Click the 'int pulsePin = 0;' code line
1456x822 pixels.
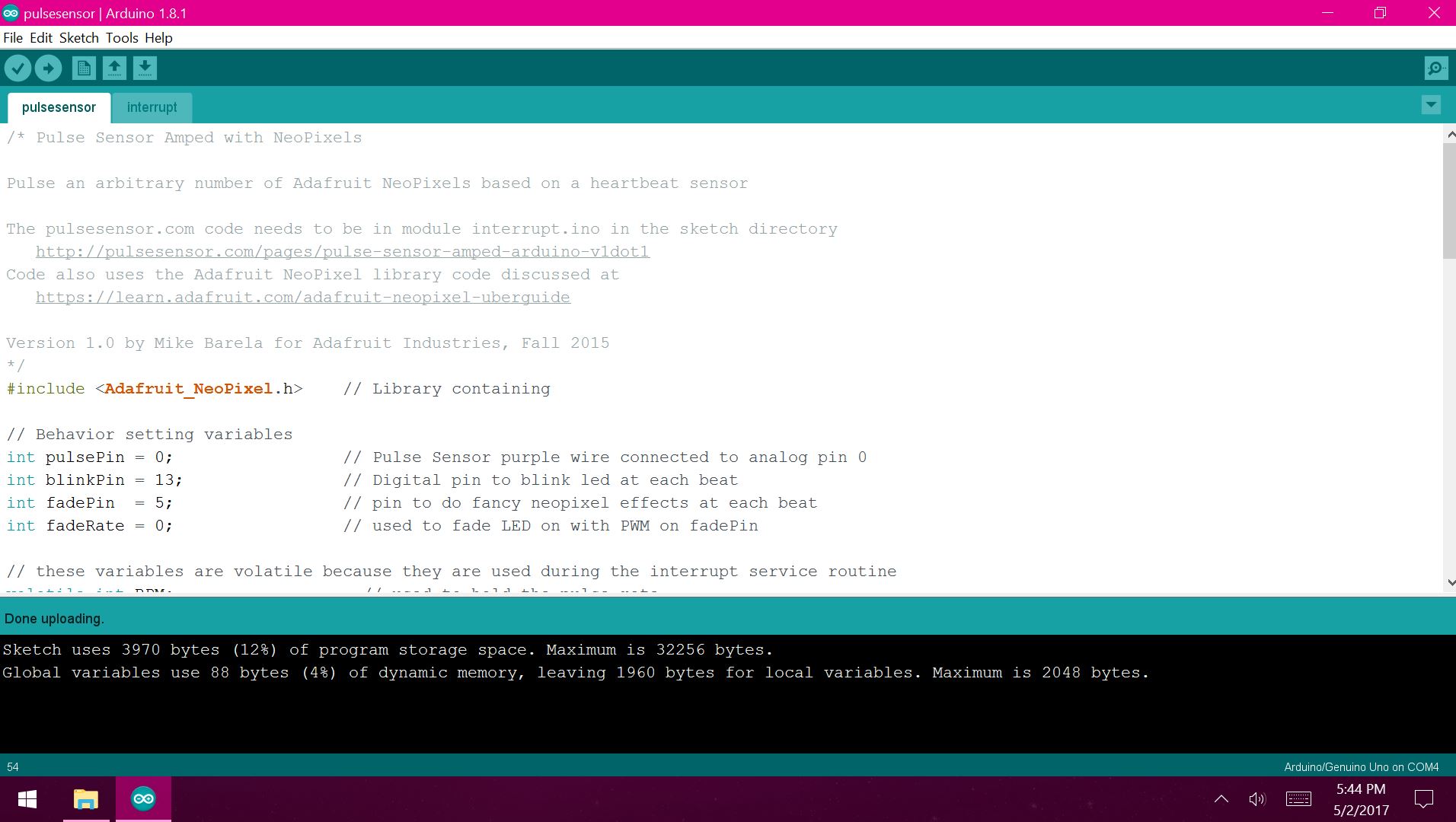click(x=90, y=457)
